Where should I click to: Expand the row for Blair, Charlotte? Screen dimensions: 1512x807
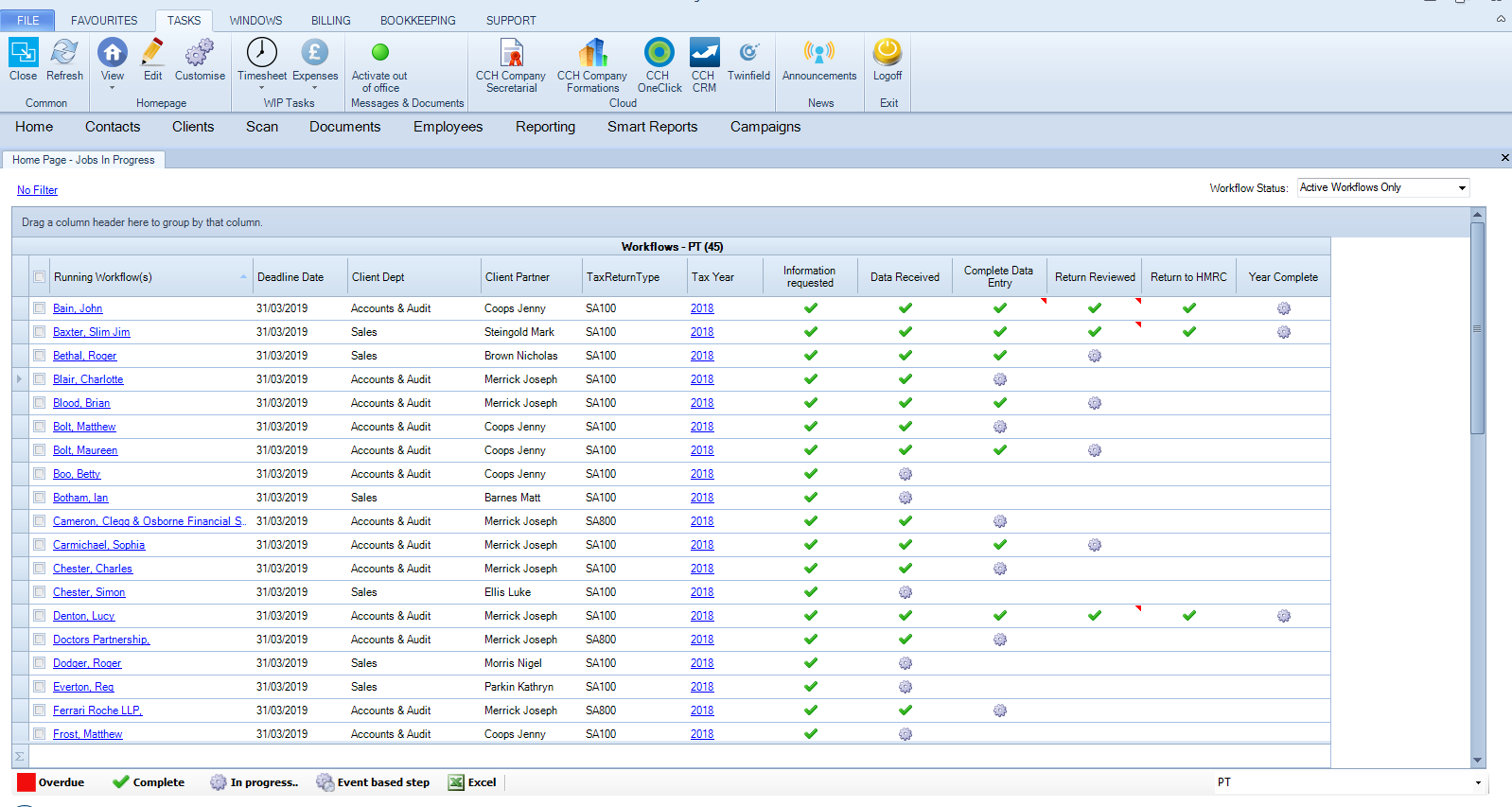click(x=19, y=379)
